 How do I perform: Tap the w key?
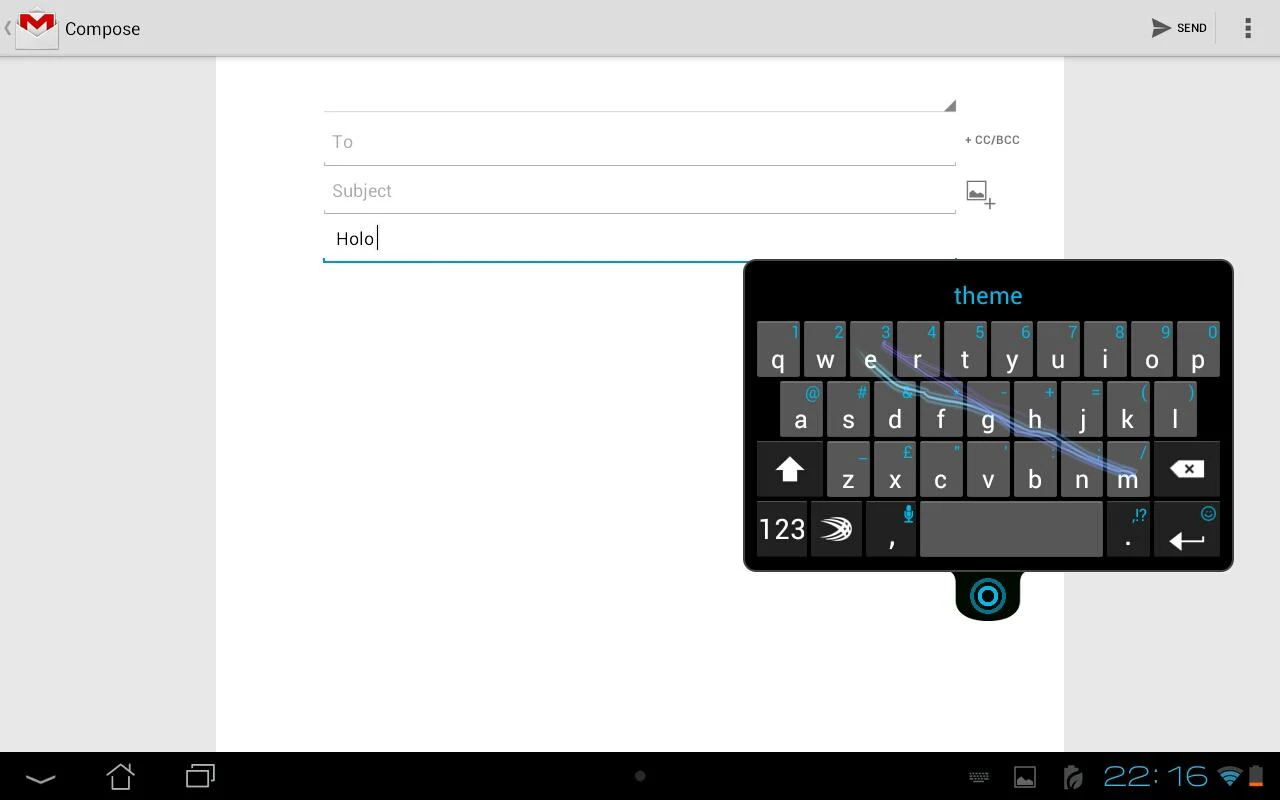[825, 349]
